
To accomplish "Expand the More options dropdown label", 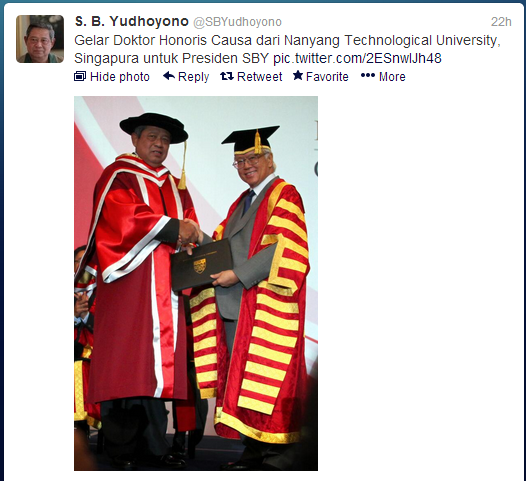I will (x=392, y=77).
